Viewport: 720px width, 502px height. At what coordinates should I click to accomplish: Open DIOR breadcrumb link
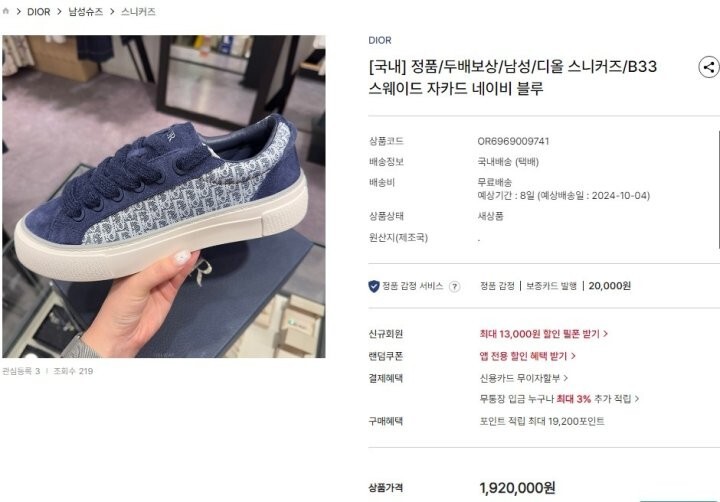(x=39, y=12)
